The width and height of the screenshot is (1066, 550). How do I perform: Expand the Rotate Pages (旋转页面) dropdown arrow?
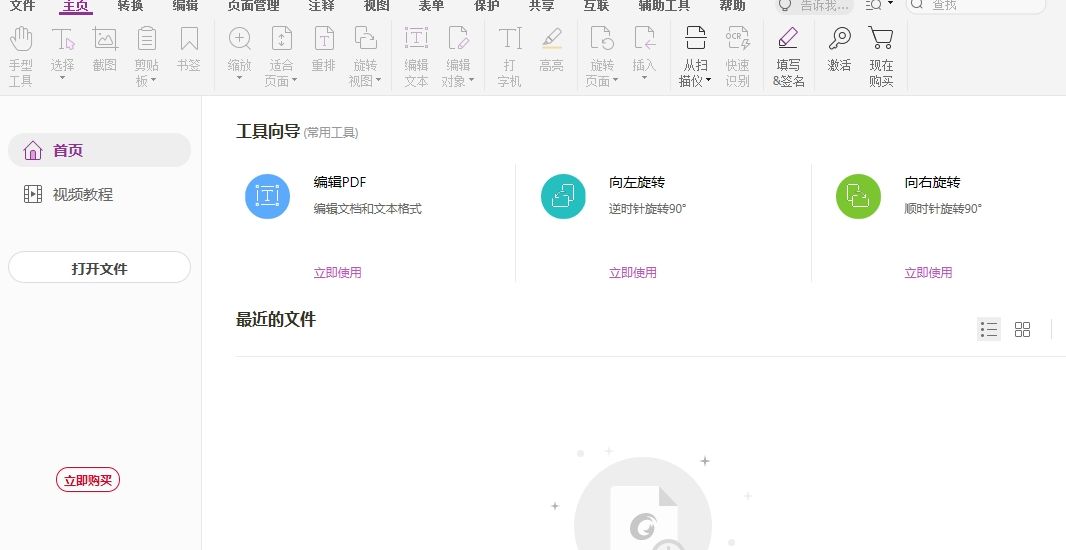pyautogui.click(x=615, y=81)
